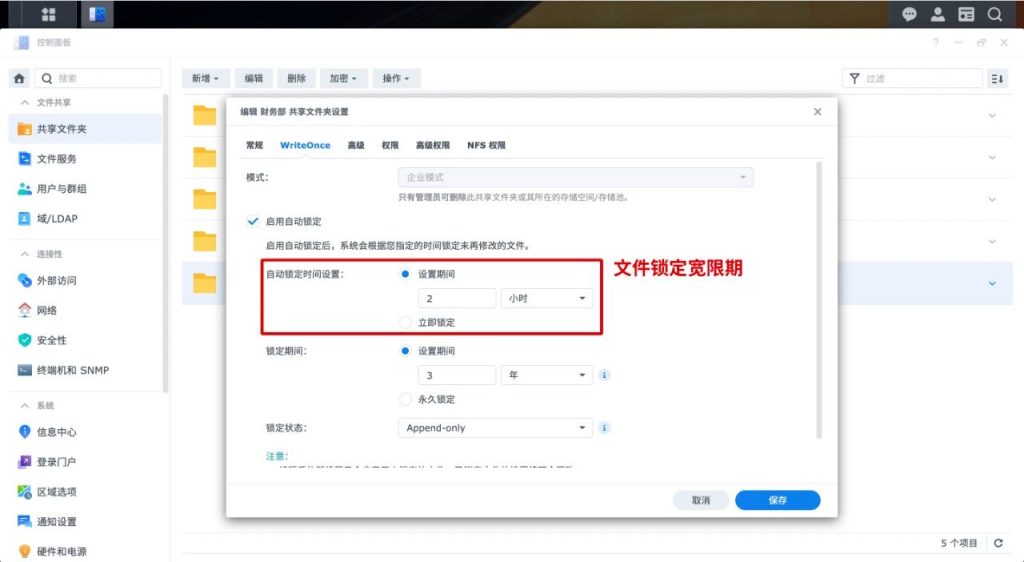Click the home icon in Control Panel
The image size is (1024, 562).
(20, 78)
